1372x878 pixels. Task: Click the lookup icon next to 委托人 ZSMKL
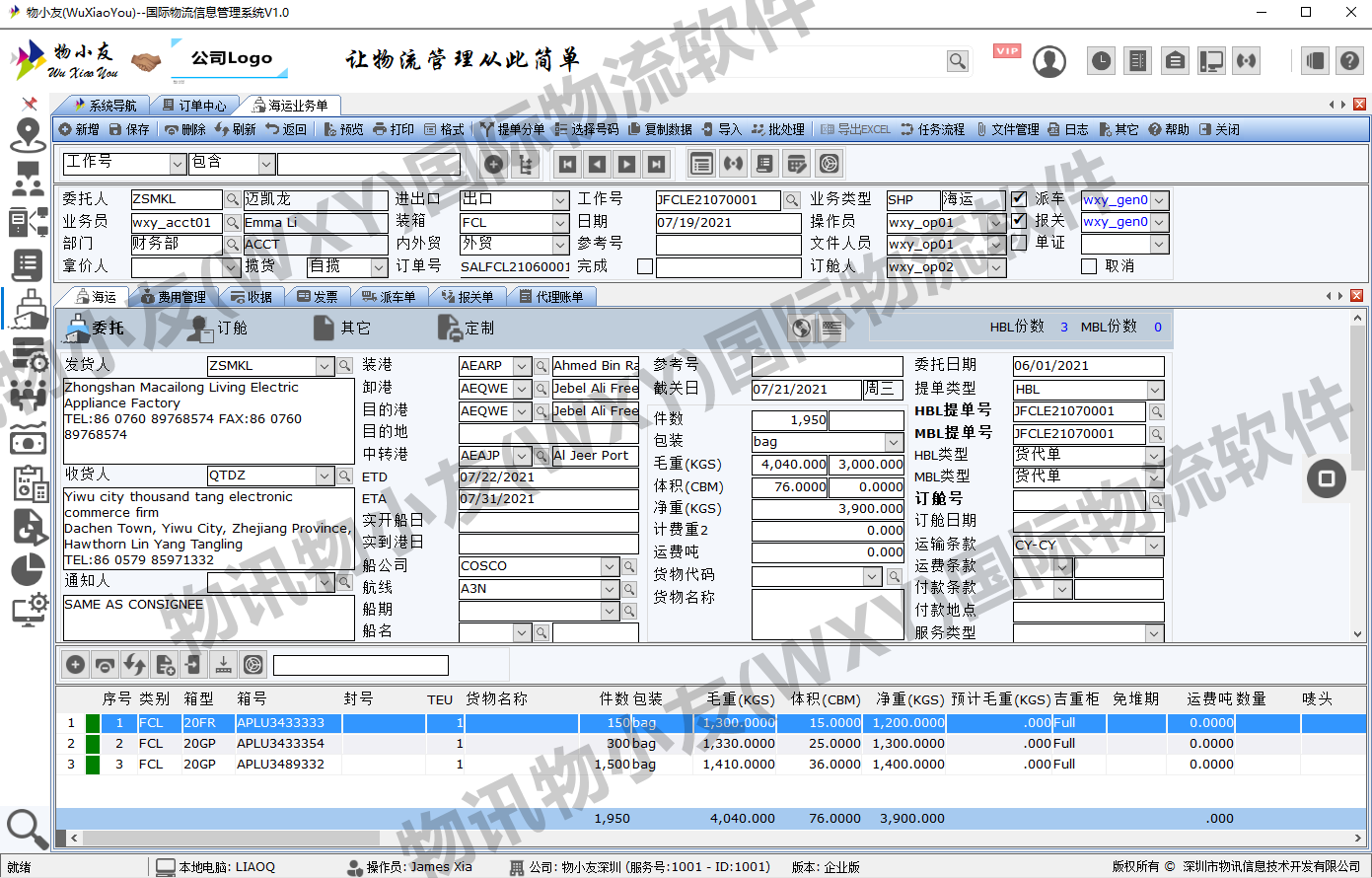pyautogui.click(x=233, y=199)
